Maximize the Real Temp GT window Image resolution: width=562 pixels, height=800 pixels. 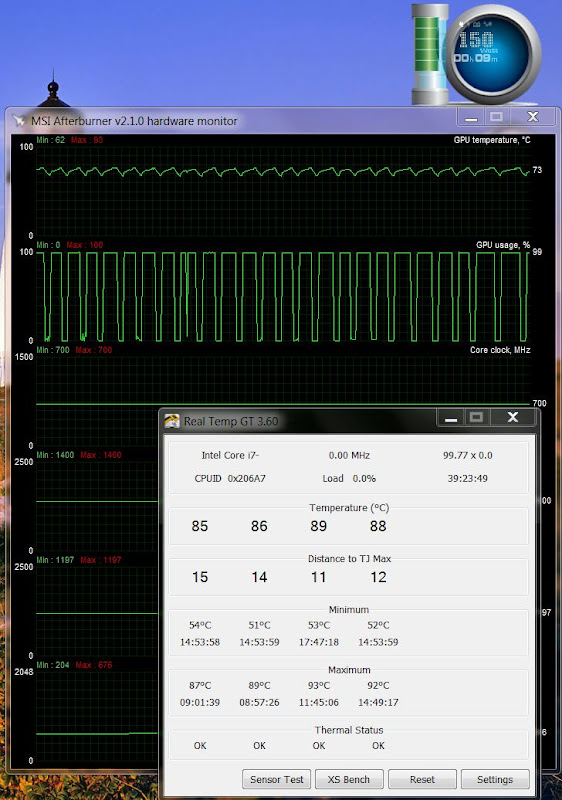(476, 418)
